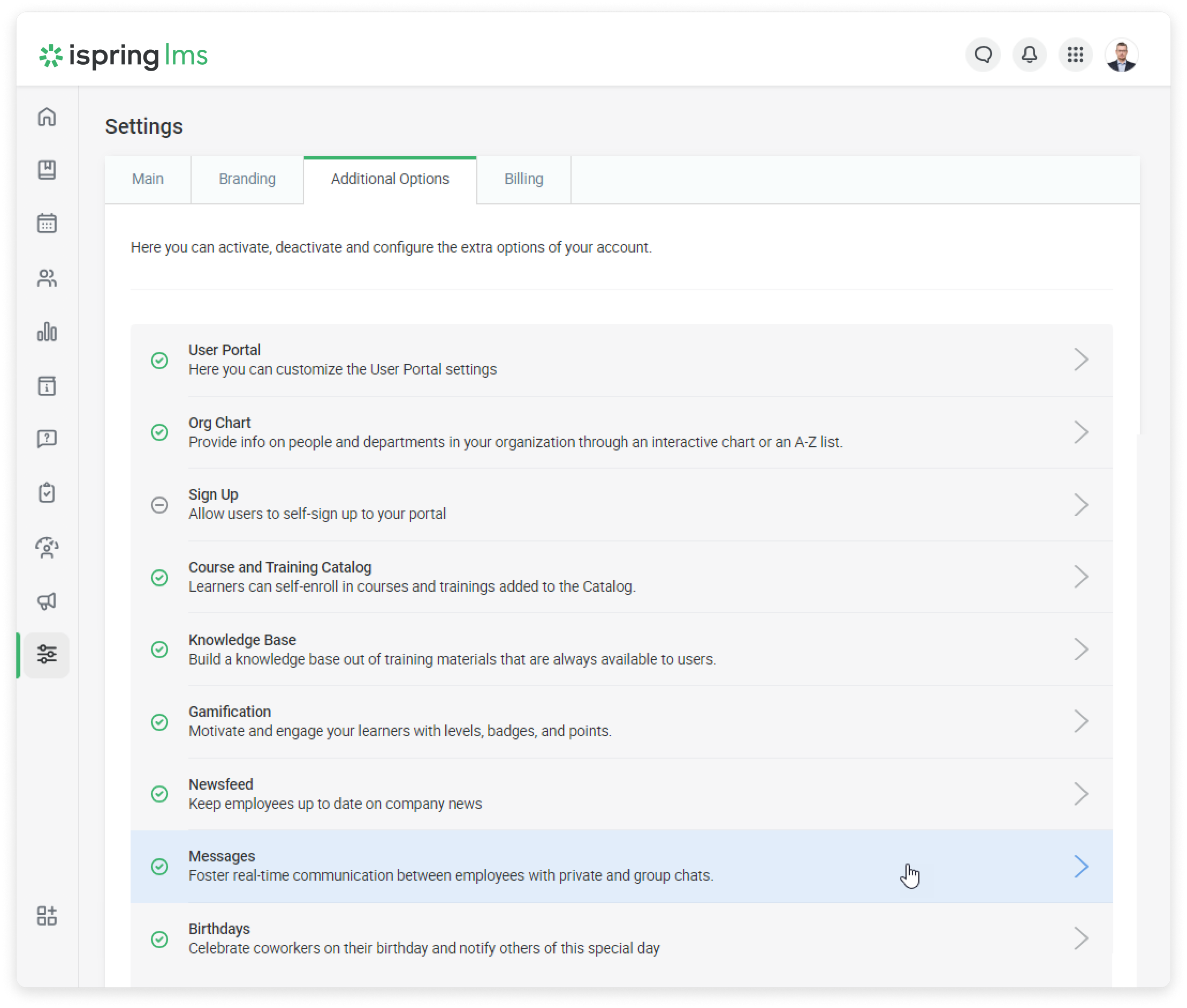Screen dimensions: 1187x1008
Task: Open the Home icon in sidebar
Action: (x=47, y=117)
